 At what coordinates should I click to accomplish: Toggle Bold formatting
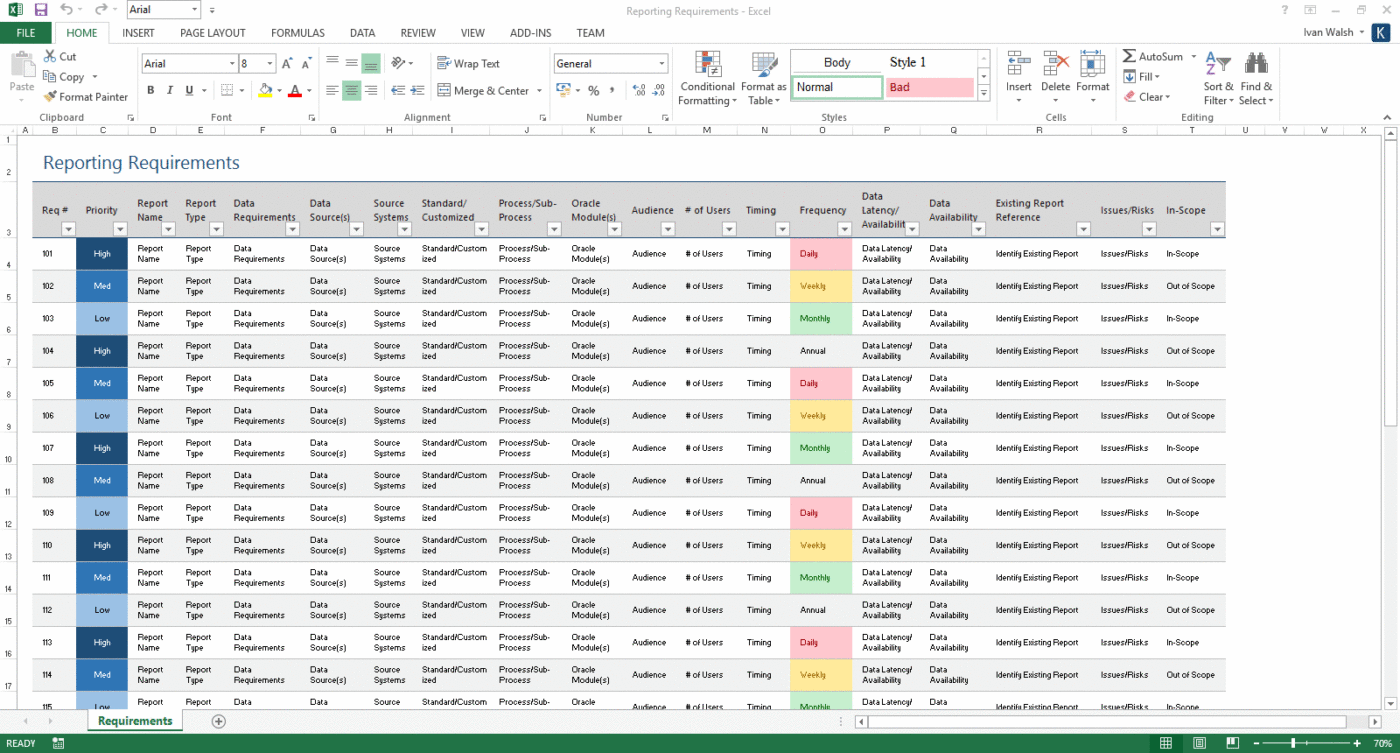coord(151,89)
